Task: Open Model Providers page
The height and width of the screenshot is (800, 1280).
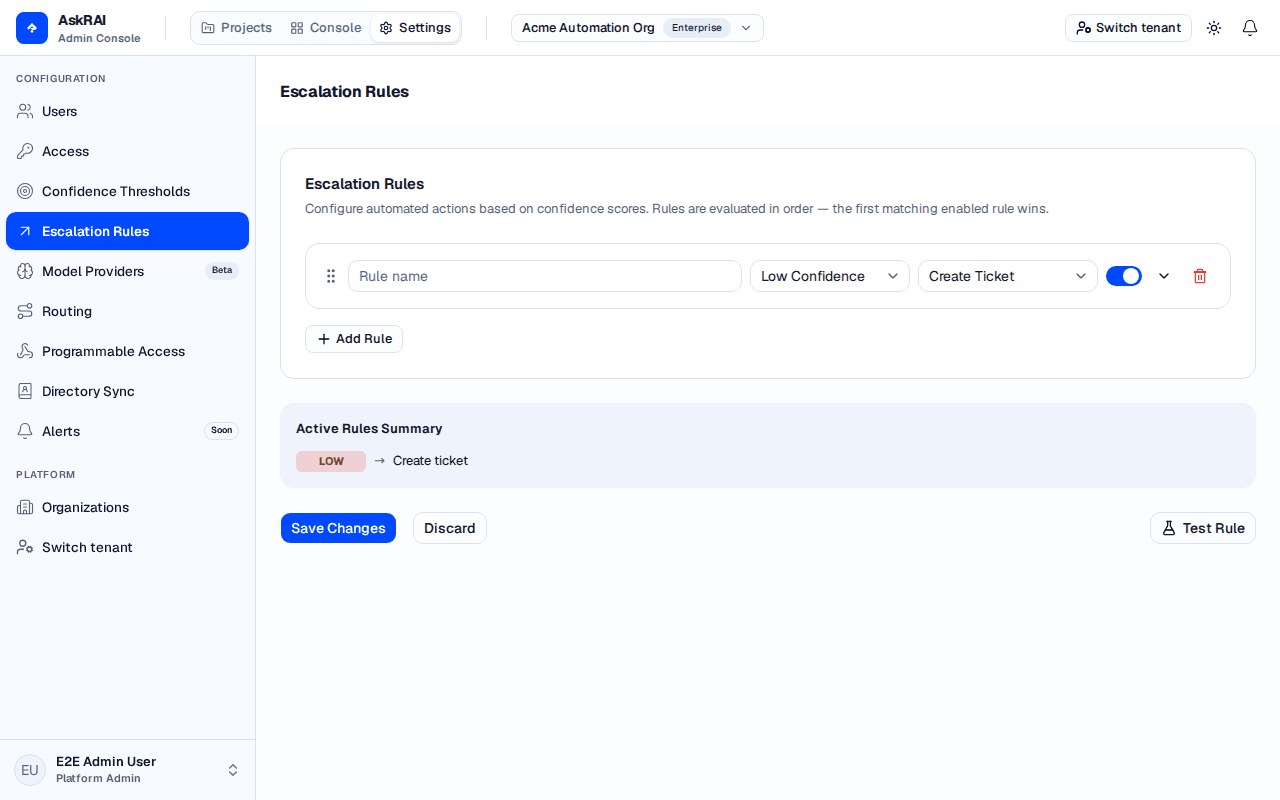Action: tap(128, 271)
